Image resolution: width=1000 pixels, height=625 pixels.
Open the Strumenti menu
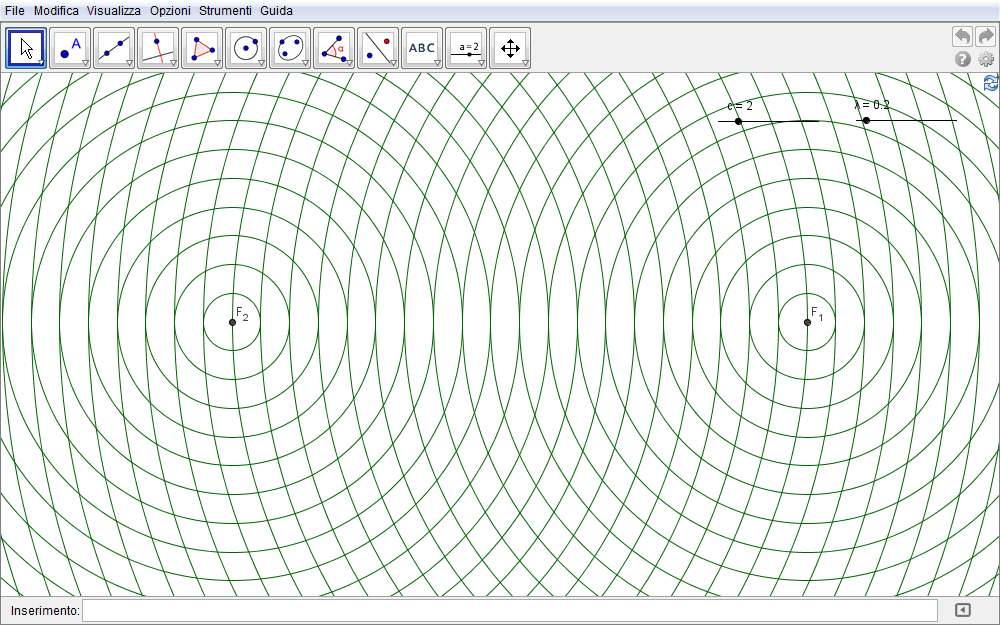(x=225, y=10)
